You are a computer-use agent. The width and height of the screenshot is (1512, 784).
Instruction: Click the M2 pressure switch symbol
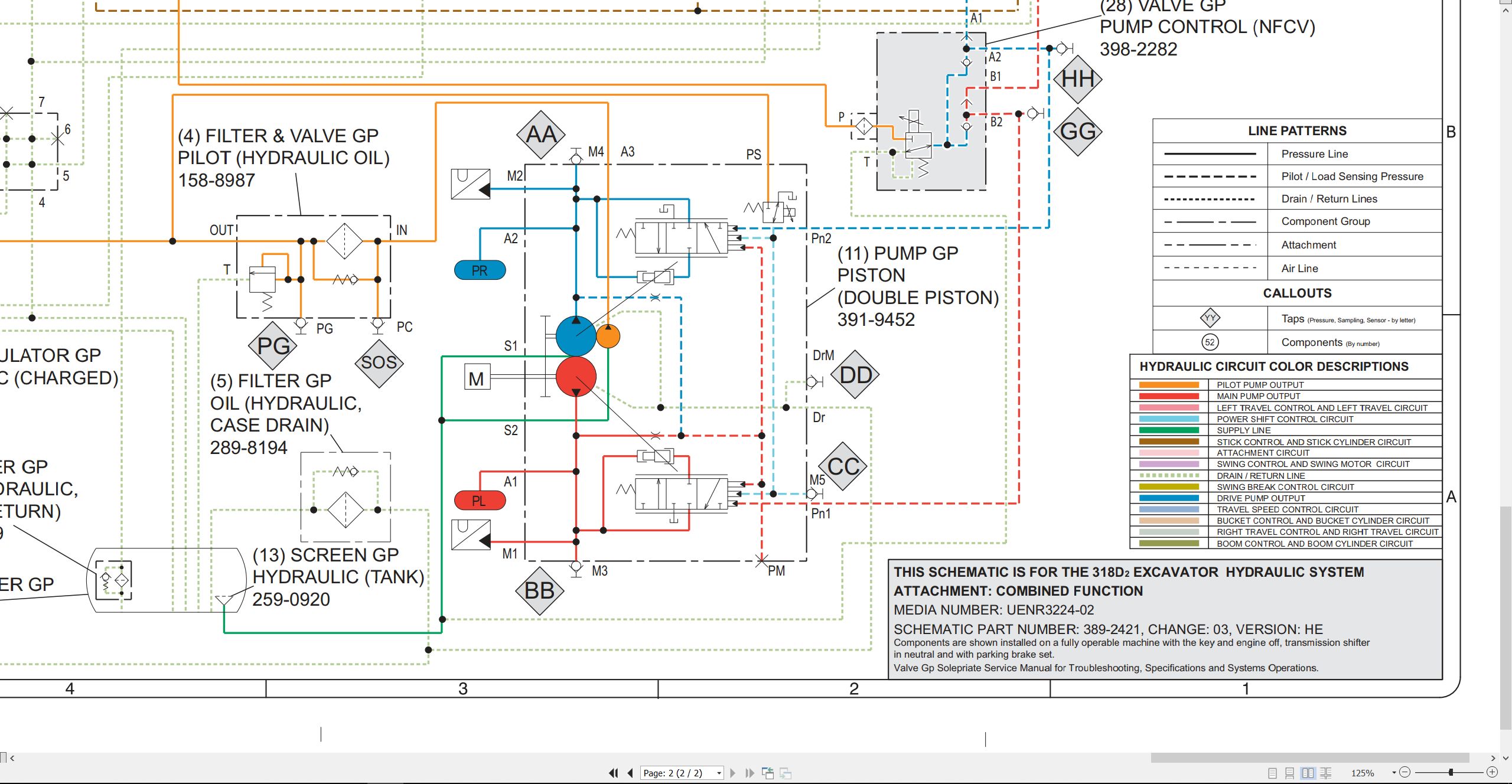(x=471, y=184)
